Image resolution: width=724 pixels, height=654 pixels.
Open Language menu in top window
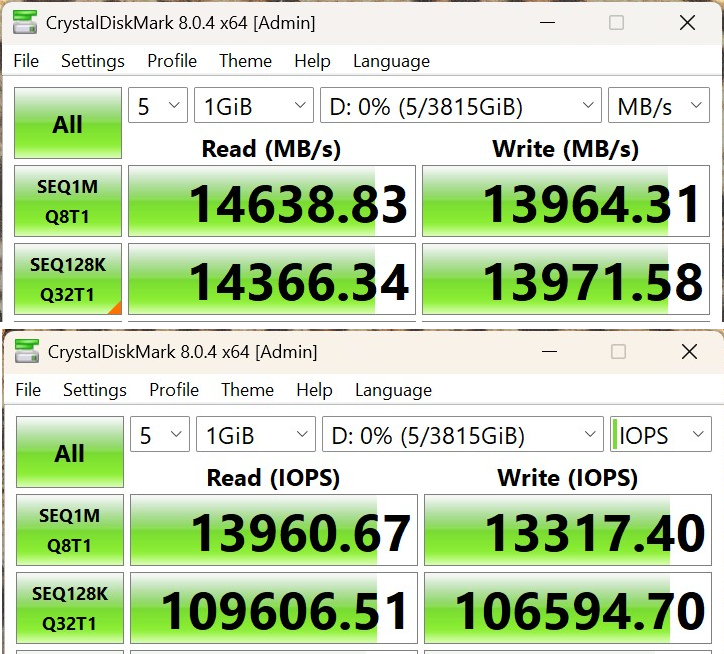[x=392, y=61]
